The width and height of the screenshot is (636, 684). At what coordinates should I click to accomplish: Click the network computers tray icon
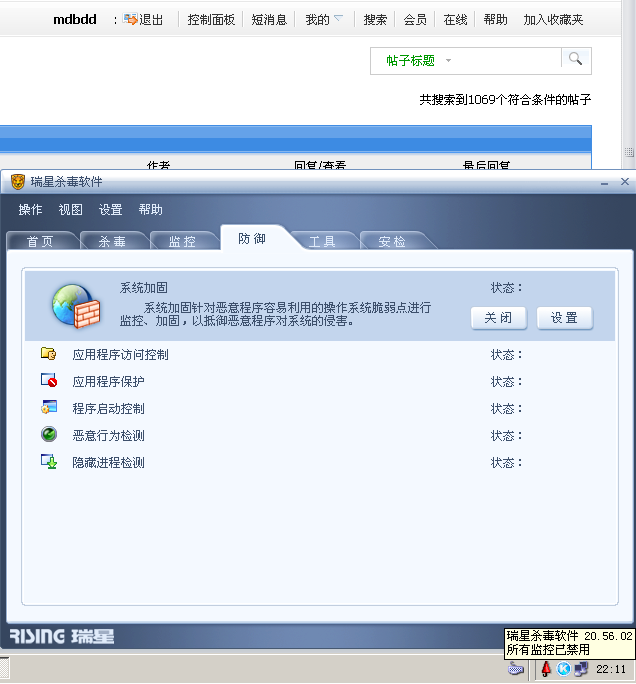pos(581,668)
